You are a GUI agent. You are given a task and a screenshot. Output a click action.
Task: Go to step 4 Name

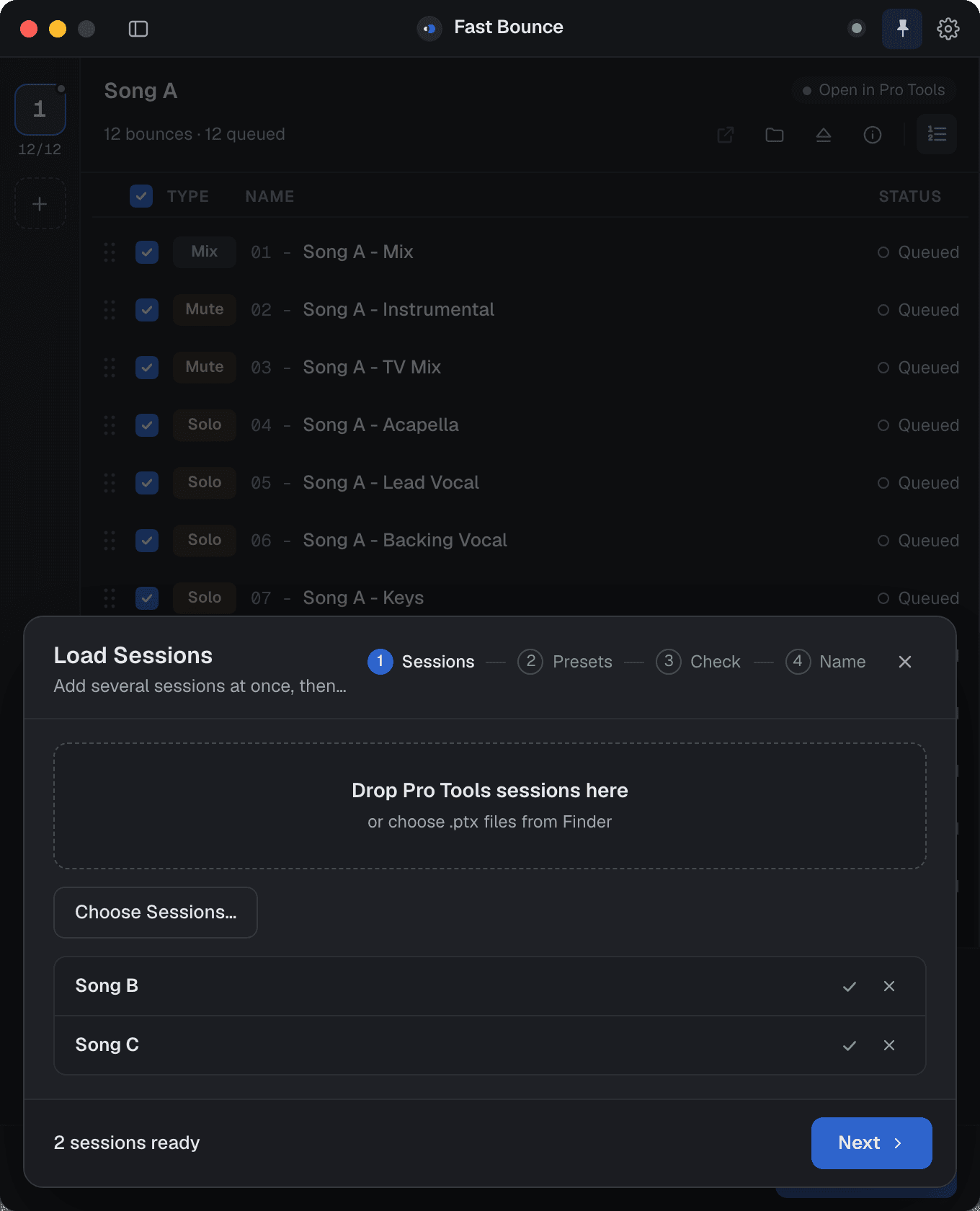(x=826, y=662)
